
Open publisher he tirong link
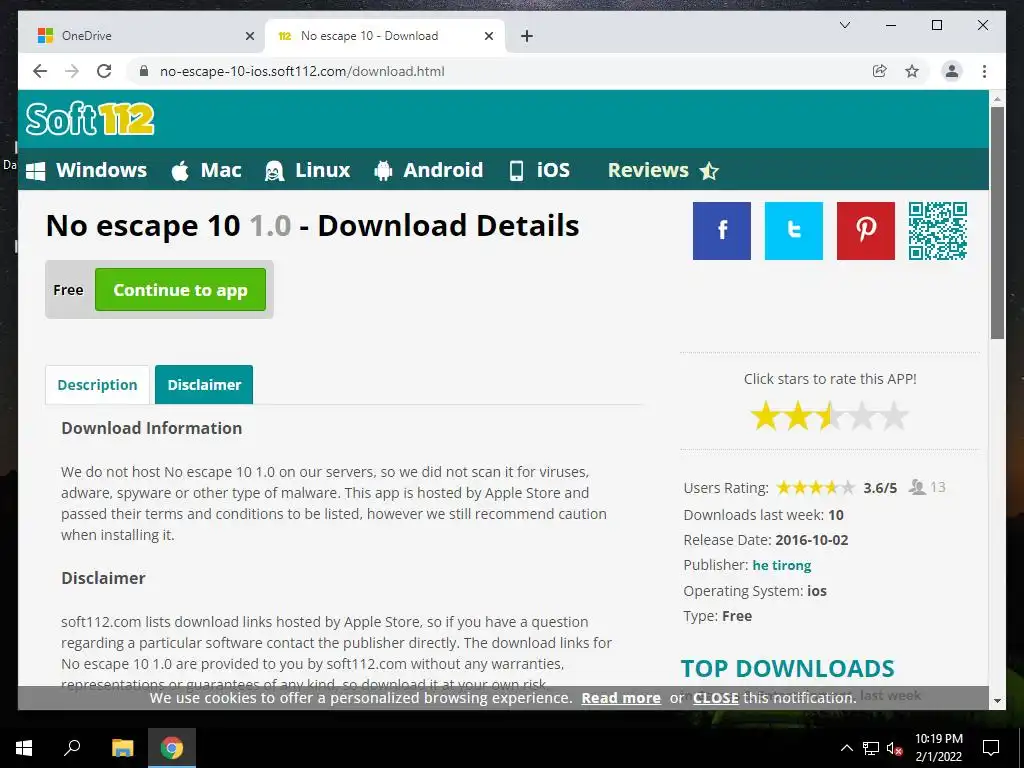pos(782,566)
